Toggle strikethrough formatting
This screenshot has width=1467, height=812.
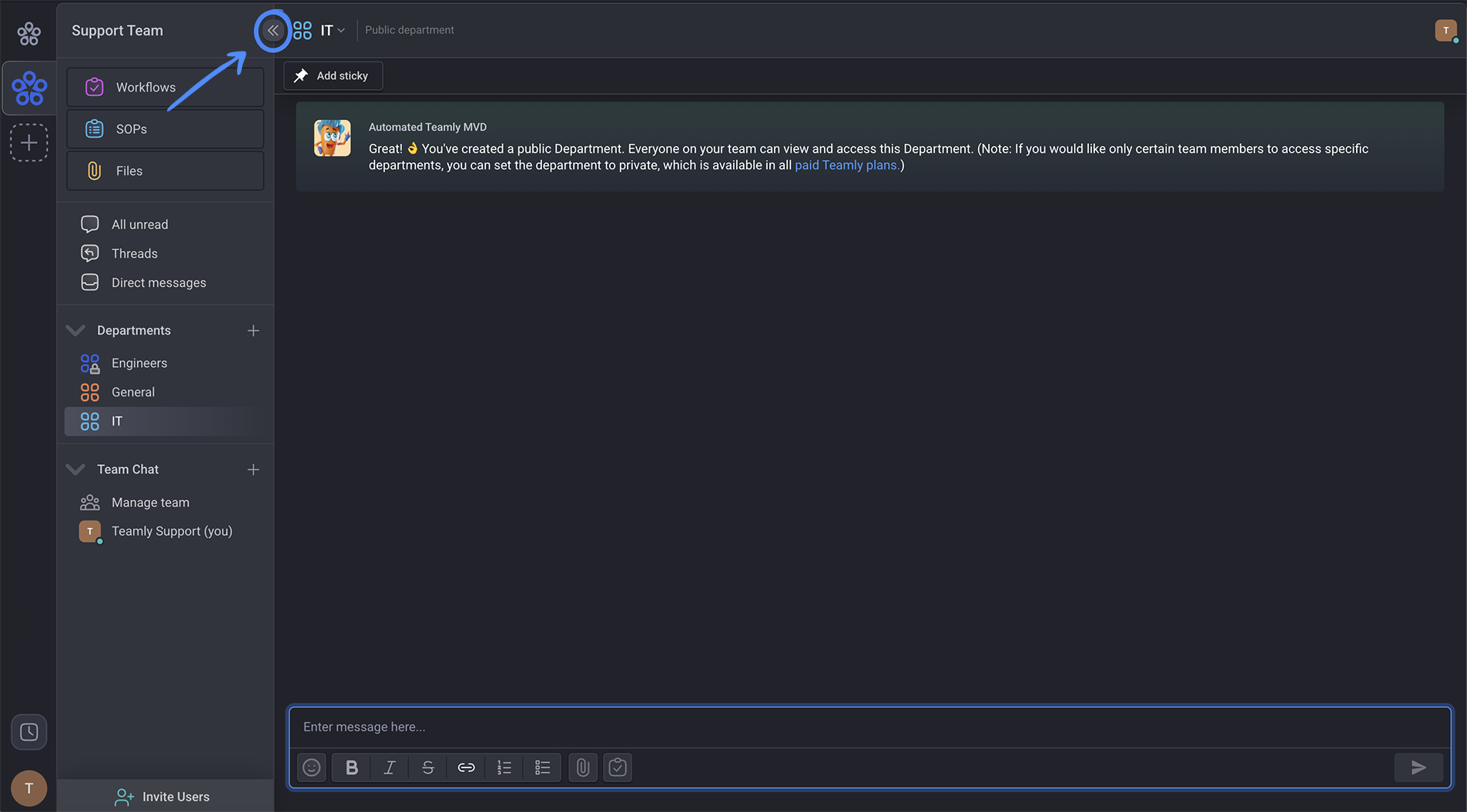point(428,767)
